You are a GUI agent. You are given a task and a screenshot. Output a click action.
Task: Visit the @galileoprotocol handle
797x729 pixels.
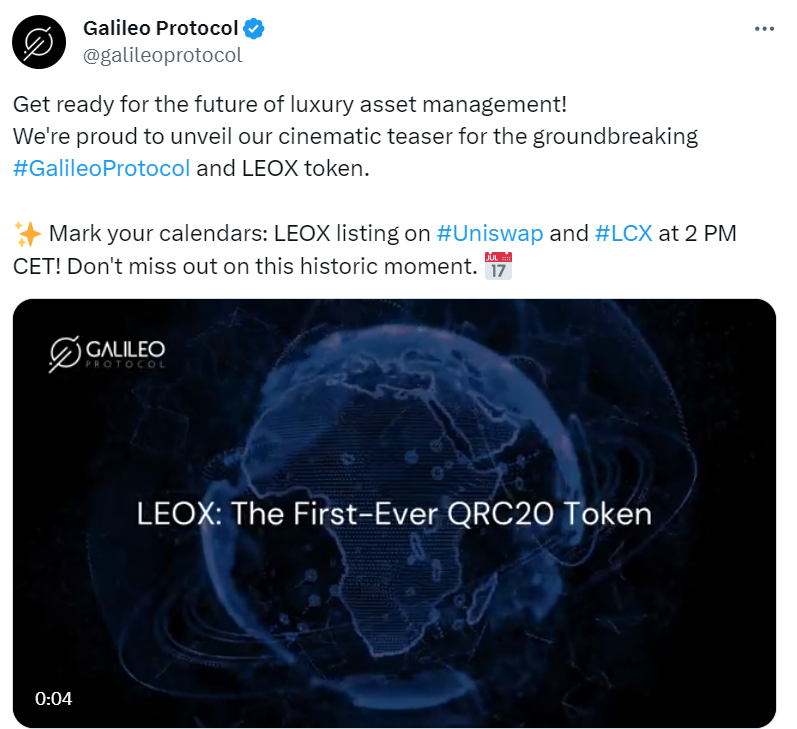pyautogui.click(x=162, y=55)
